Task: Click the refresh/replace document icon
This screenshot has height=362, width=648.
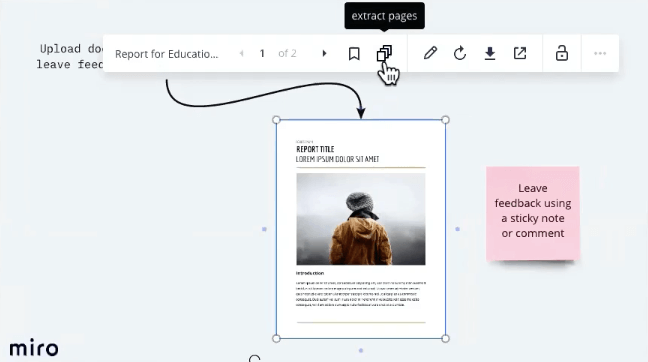Action: [x=460, y=53]
